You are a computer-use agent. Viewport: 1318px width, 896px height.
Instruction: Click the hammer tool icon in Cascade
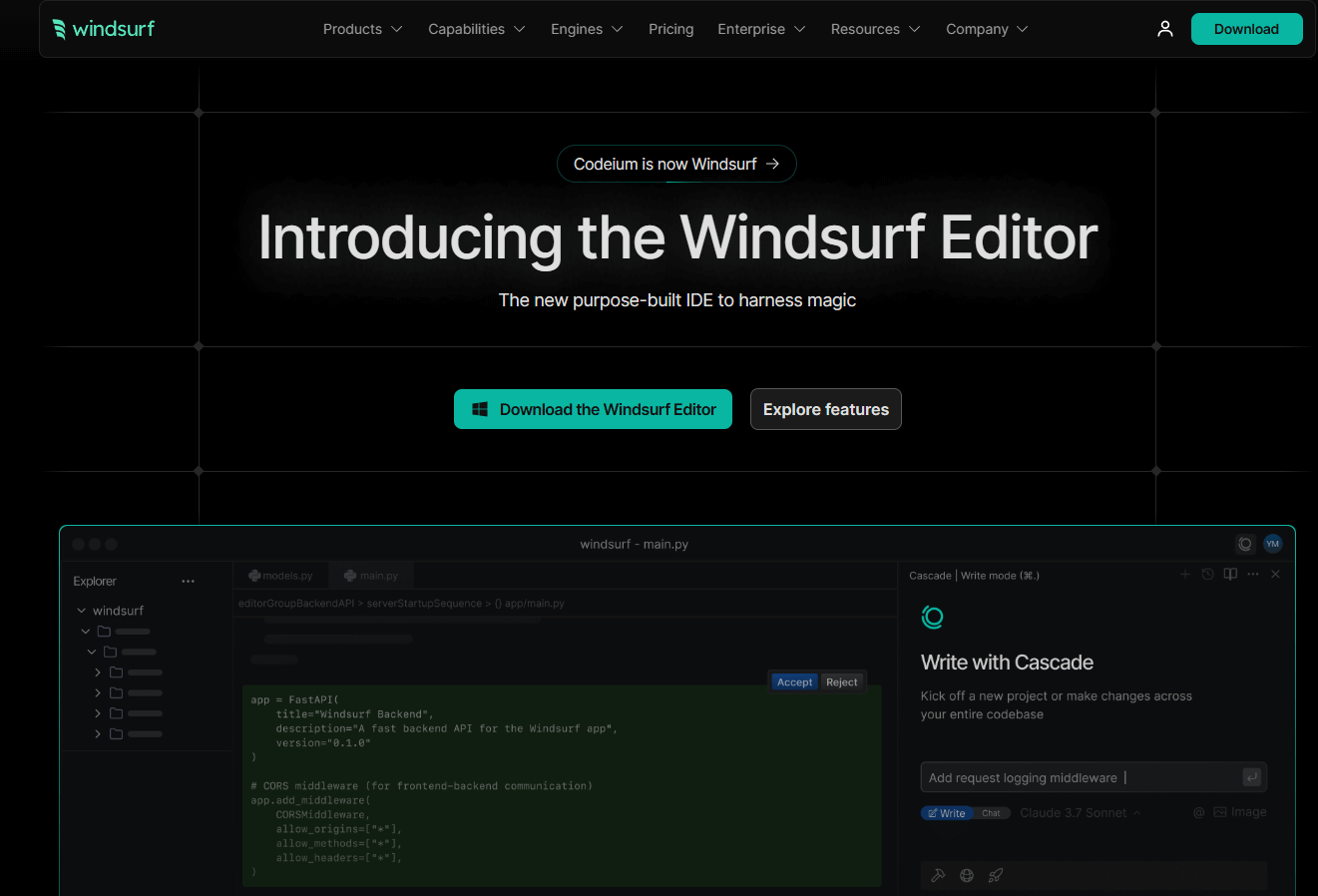pos(938,875)
